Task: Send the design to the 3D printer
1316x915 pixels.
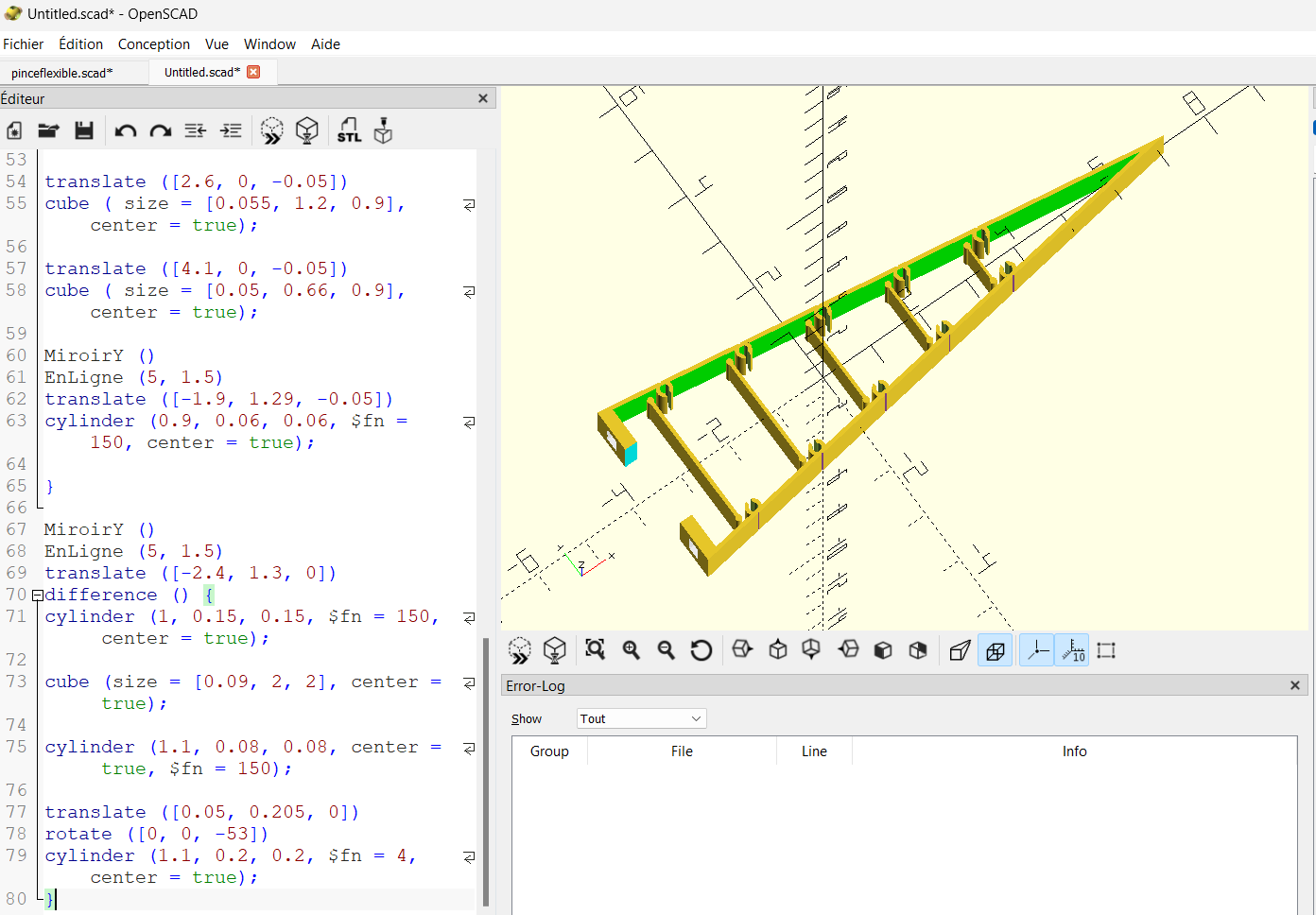Action: pyautogui.click(x=383, y=130)
